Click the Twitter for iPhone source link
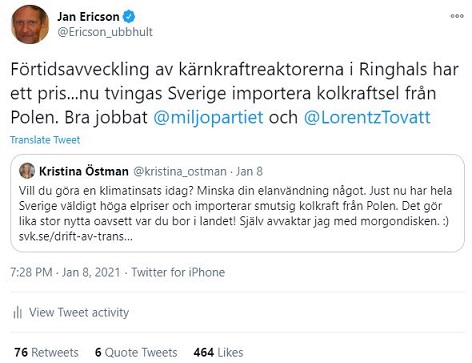 point(178,272)
